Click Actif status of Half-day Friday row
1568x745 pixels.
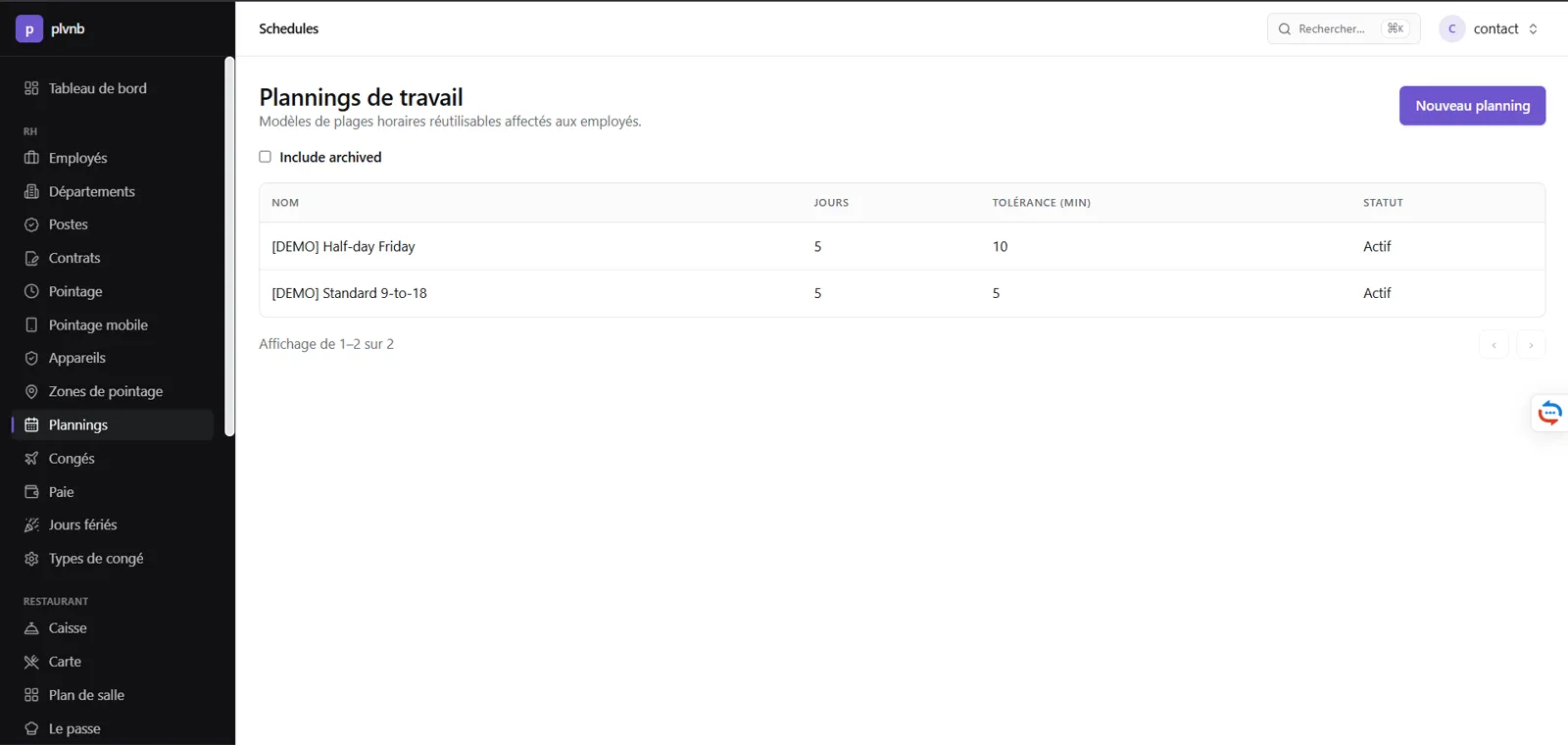tap(1377, 246)
